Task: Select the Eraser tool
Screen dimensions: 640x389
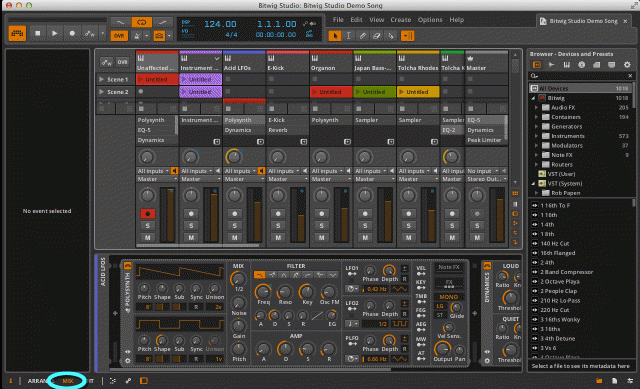Action: click(x=376, y=36)
